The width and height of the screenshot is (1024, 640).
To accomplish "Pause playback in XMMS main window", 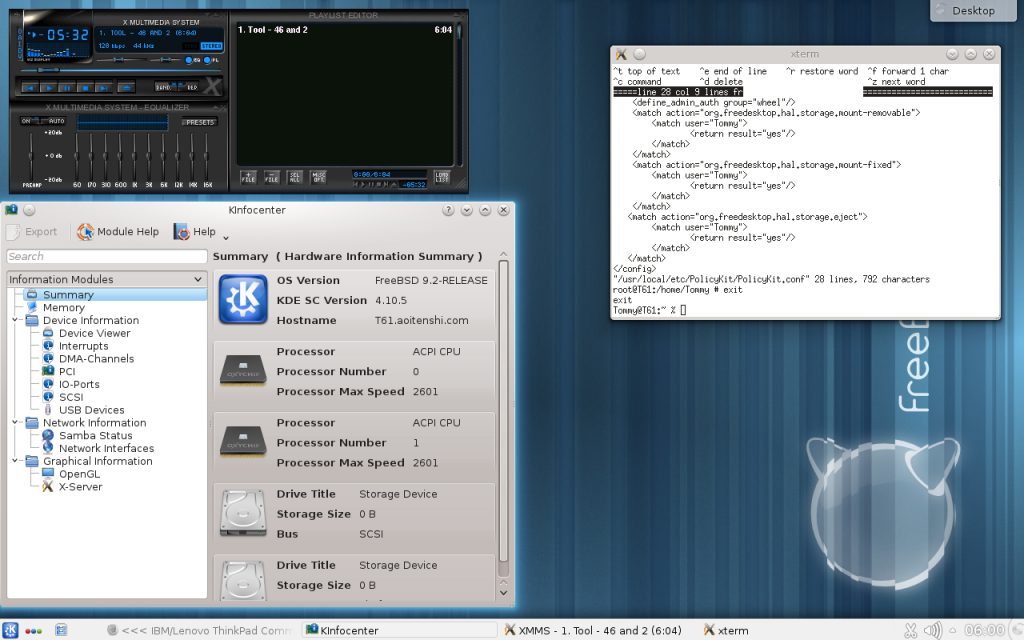I will click(67, 87).
